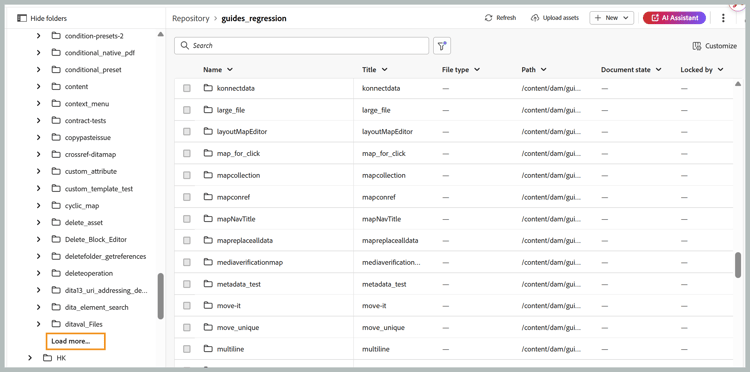Select copypasteissue in folder tree
The height and width of the screenshot is (372, 750).
(88, 137)
